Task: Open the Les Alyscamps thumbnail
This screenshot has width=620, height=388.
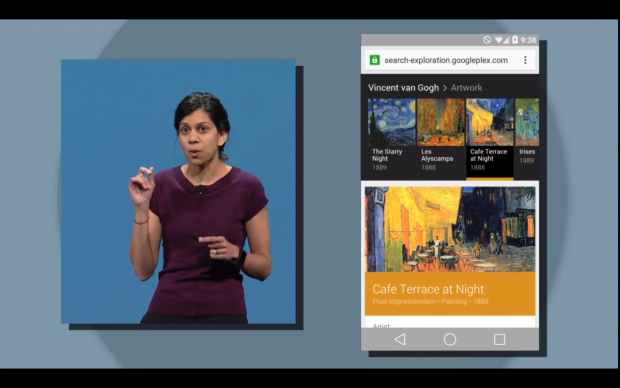Action: [441, 122]
